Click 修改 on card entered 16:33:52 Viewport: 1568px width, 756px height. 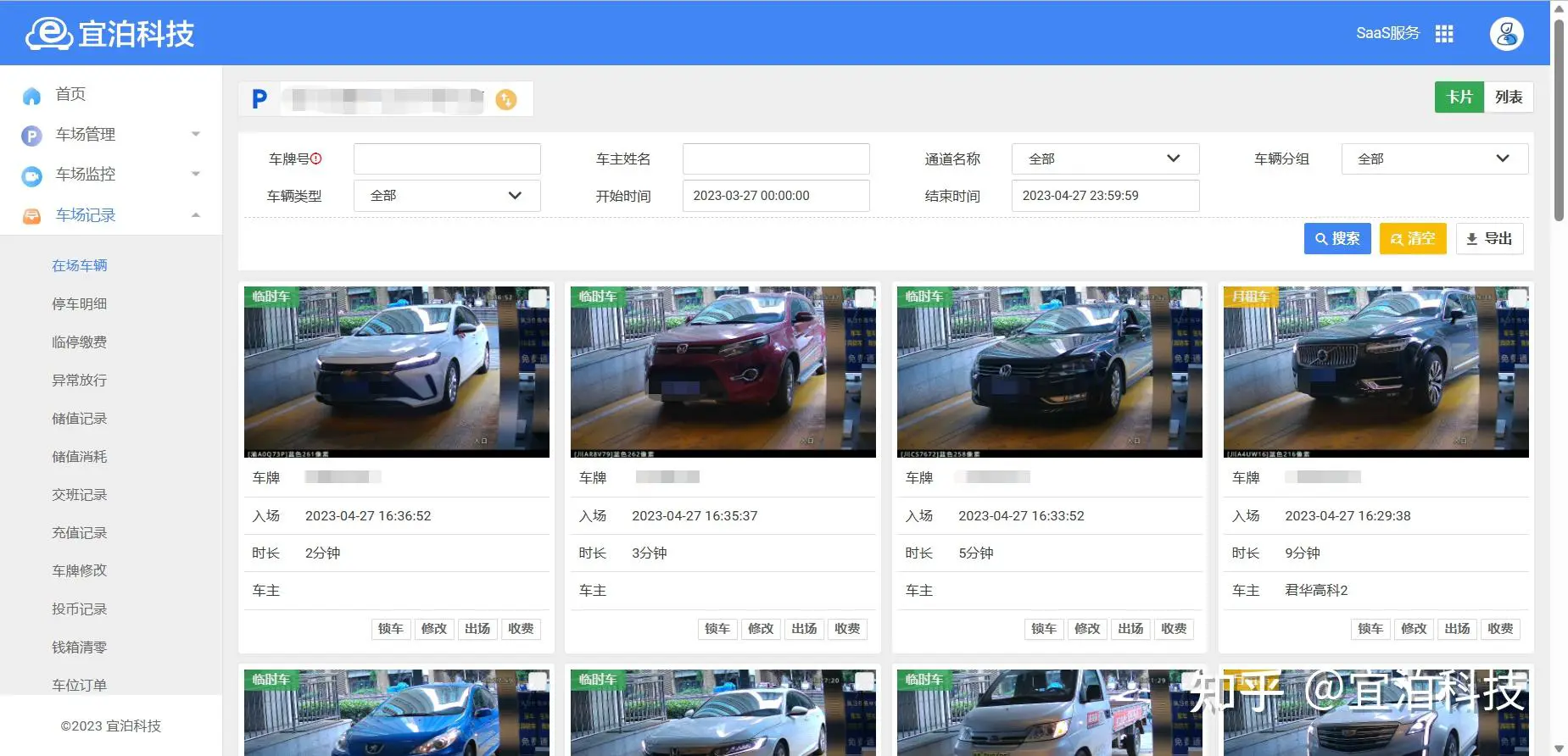click(x=1087, y=629)
